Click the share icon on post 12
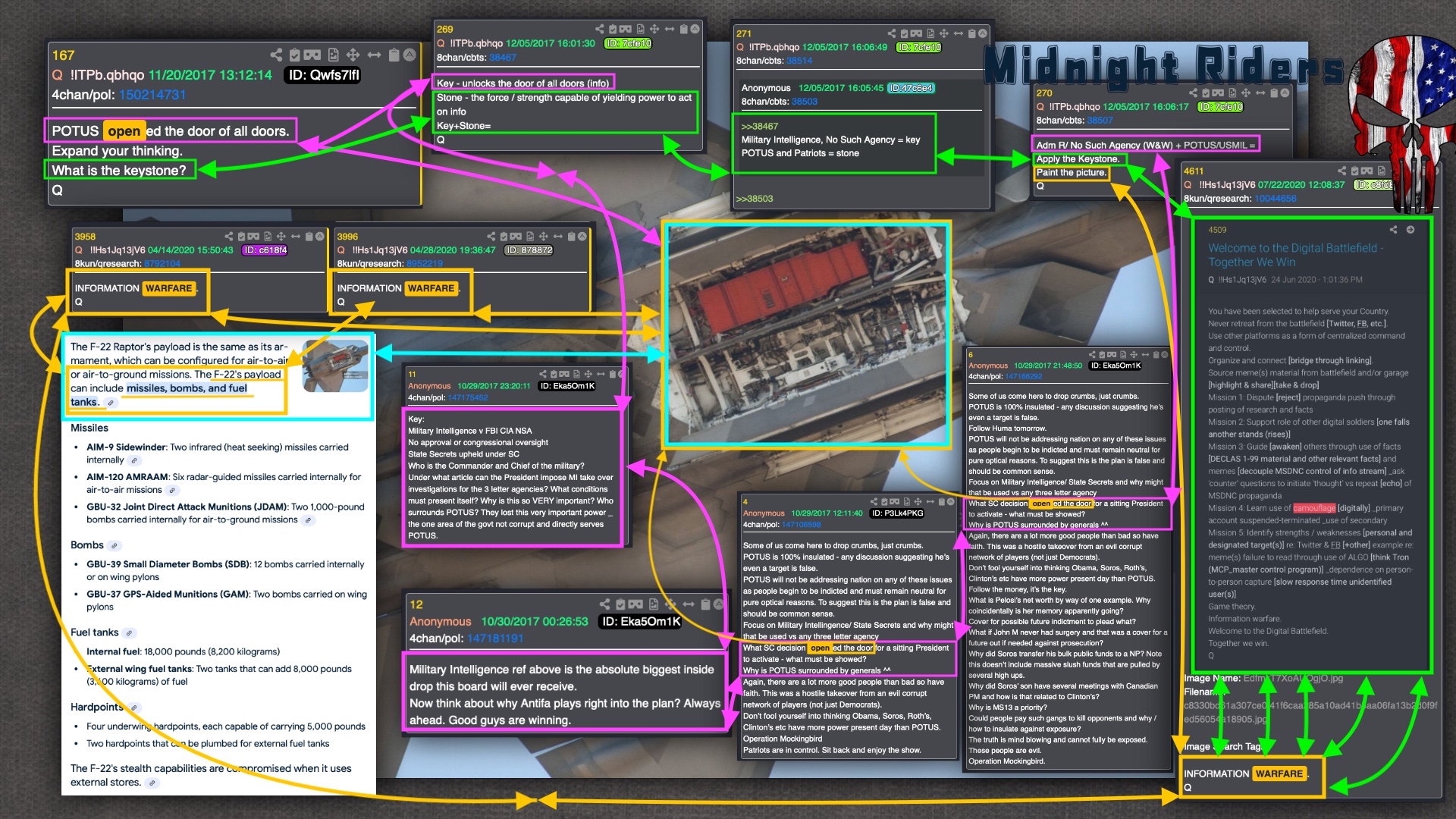This screenshot has height=819, width=1456. (x=604, y=604)
